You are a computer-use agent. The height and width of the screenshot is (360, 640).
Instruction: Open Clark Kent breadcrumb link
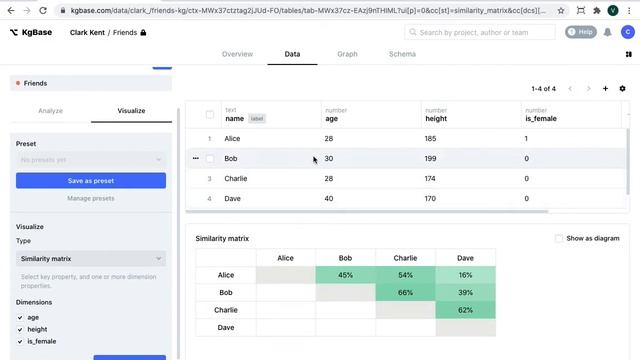click(87, 32)
